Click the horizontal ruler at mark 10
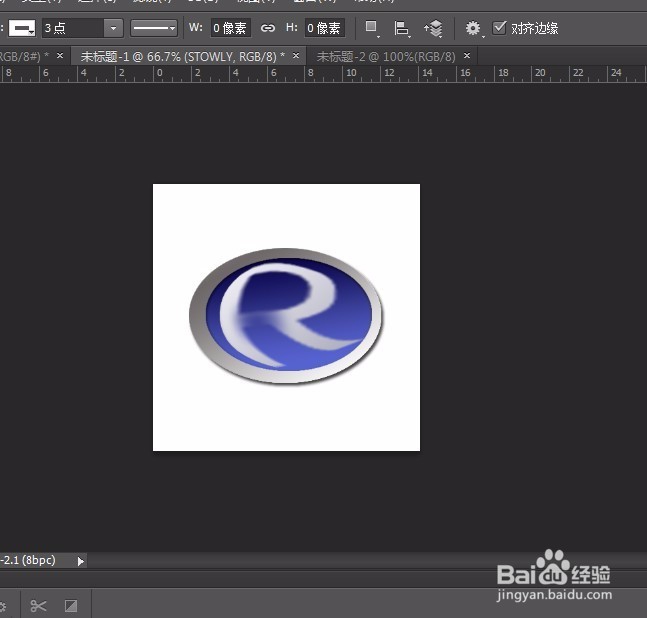 tap(351, 73)
